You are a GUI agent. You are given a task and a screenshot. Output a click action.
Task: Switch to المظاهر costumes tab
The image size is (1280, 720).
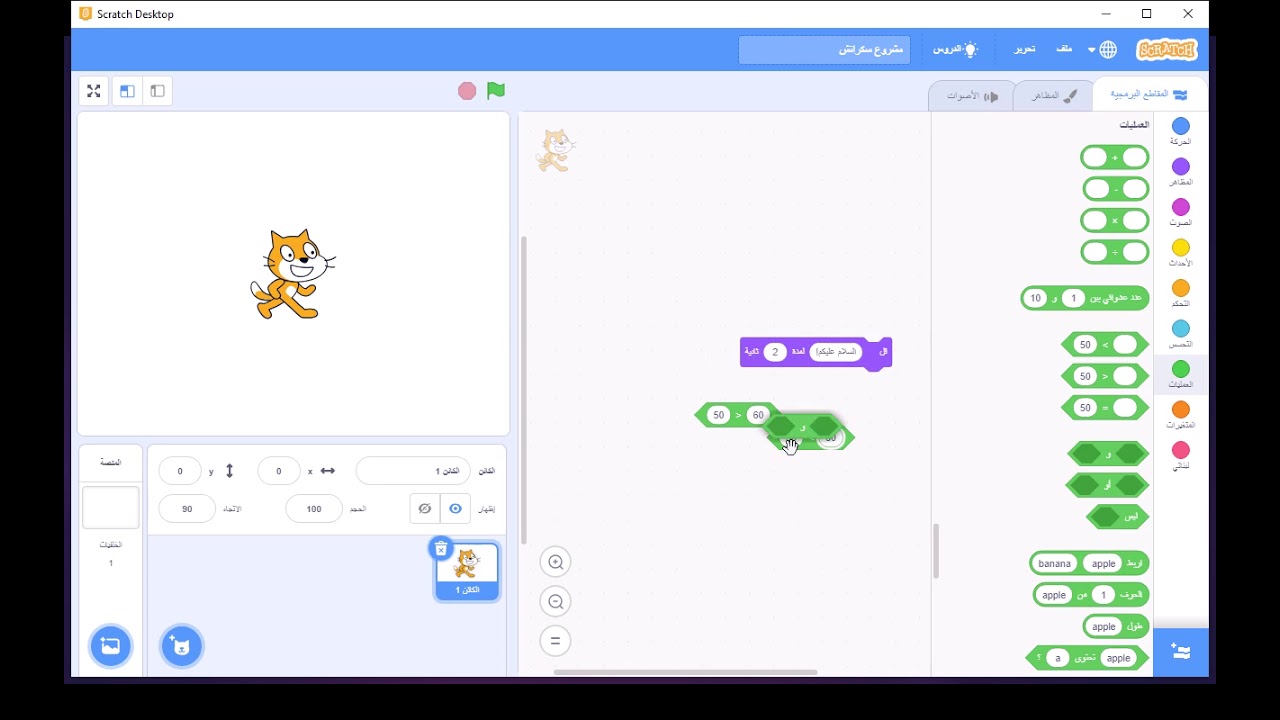click(1054, 96)
